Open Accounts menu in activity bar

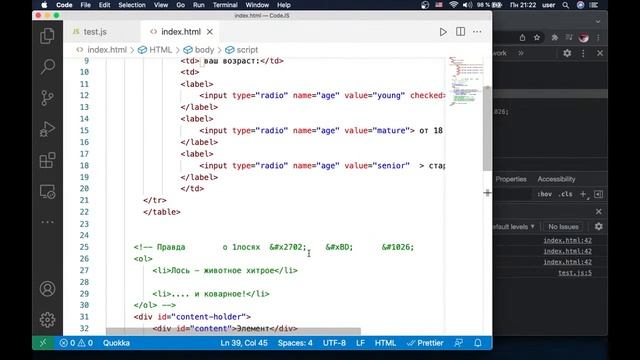coord(47,289)
